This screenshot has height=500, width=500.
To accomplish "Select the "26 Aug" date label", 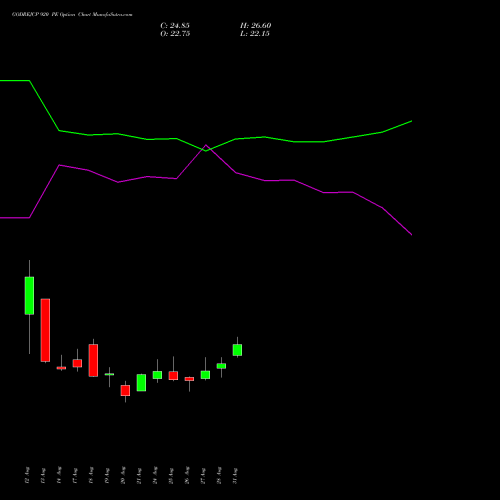I will [187, 475].
